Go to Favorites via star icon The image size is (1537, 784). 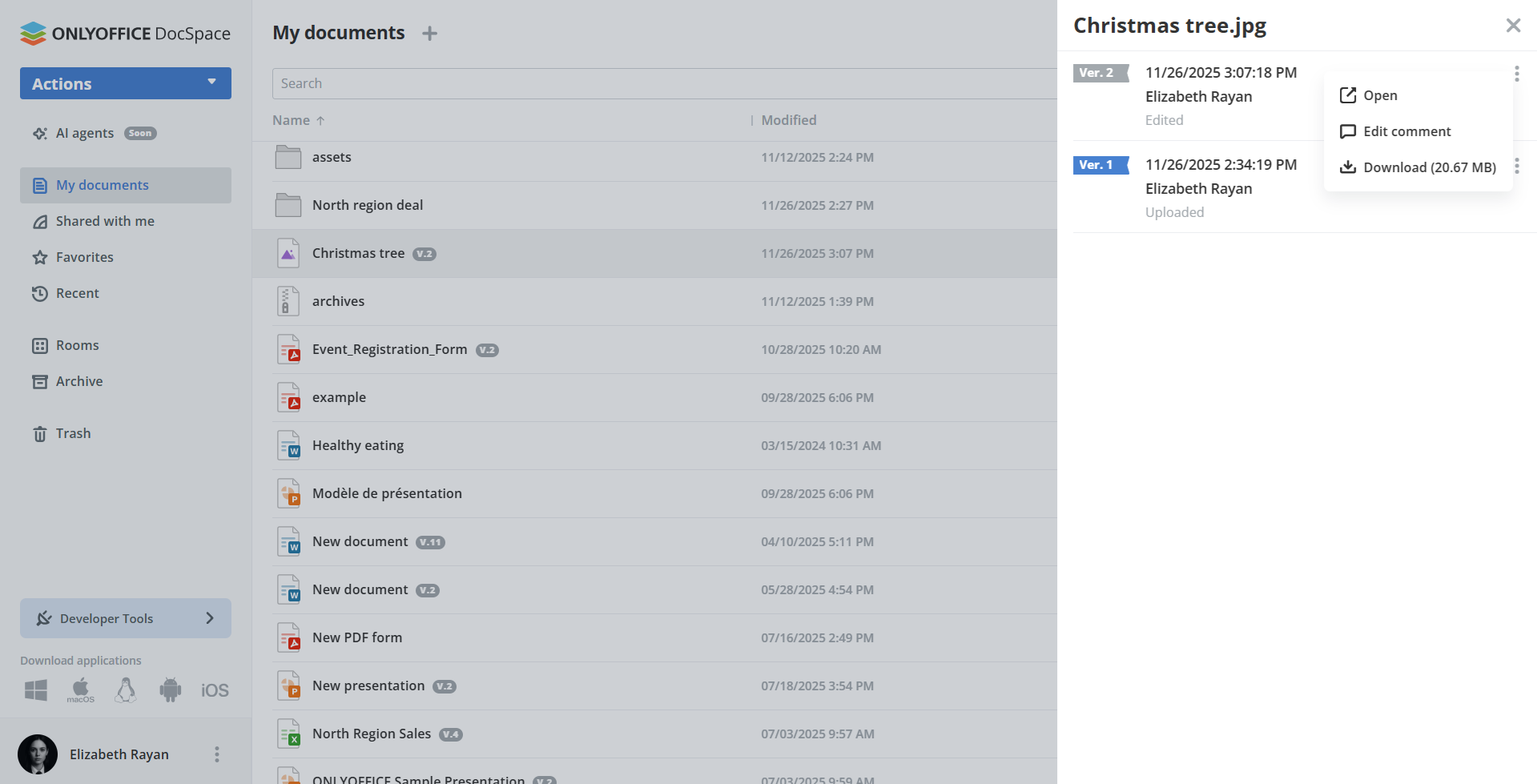pyautogui.click(x=40, y=257)
